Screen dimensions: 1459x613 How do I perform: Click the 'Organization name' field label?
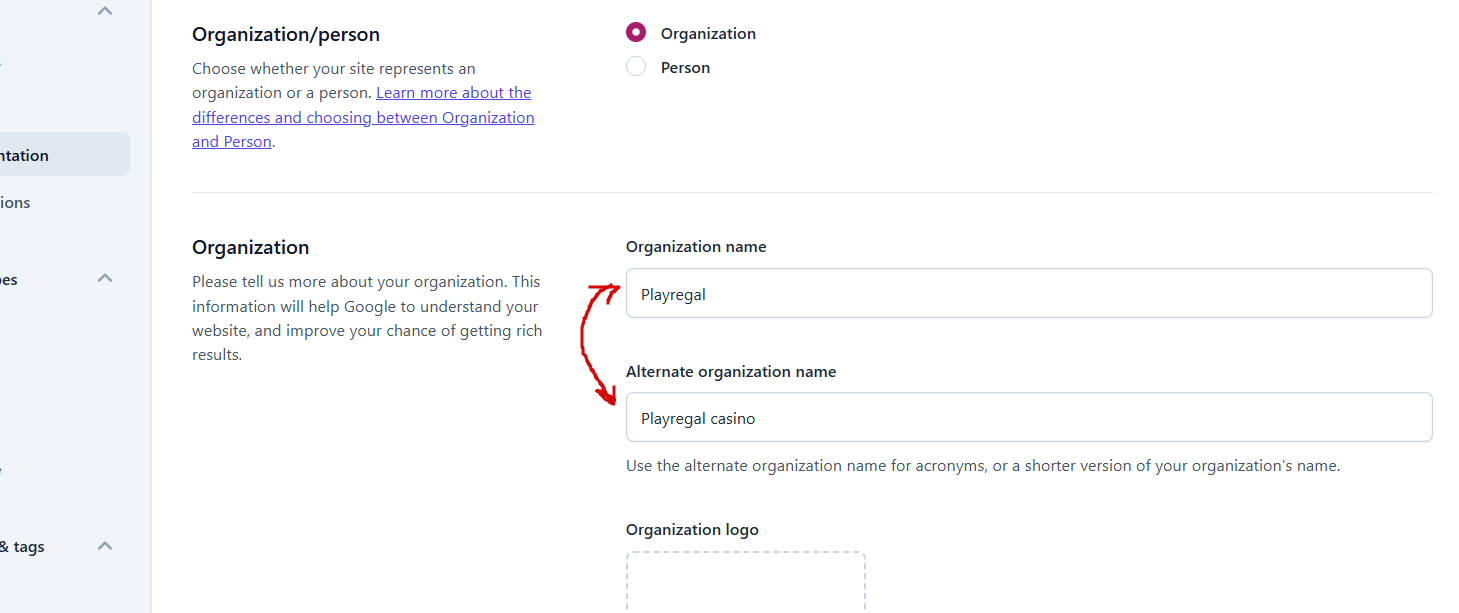[x=696, y=247]
